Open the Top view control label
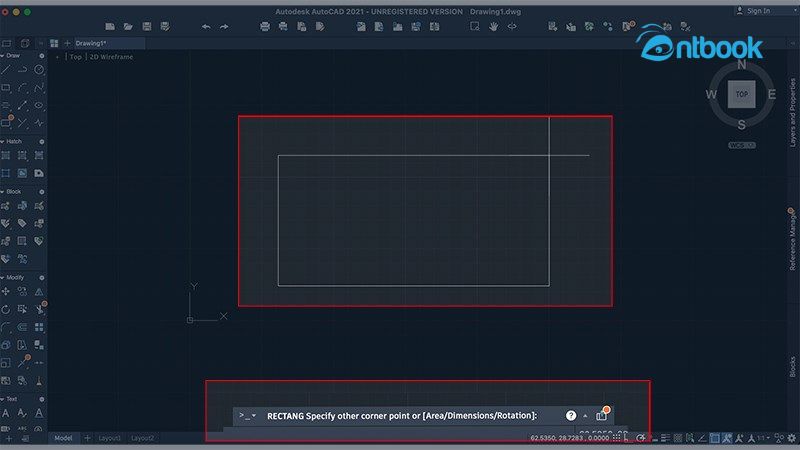Screen dimensions: 800x450 pos(76,57)
